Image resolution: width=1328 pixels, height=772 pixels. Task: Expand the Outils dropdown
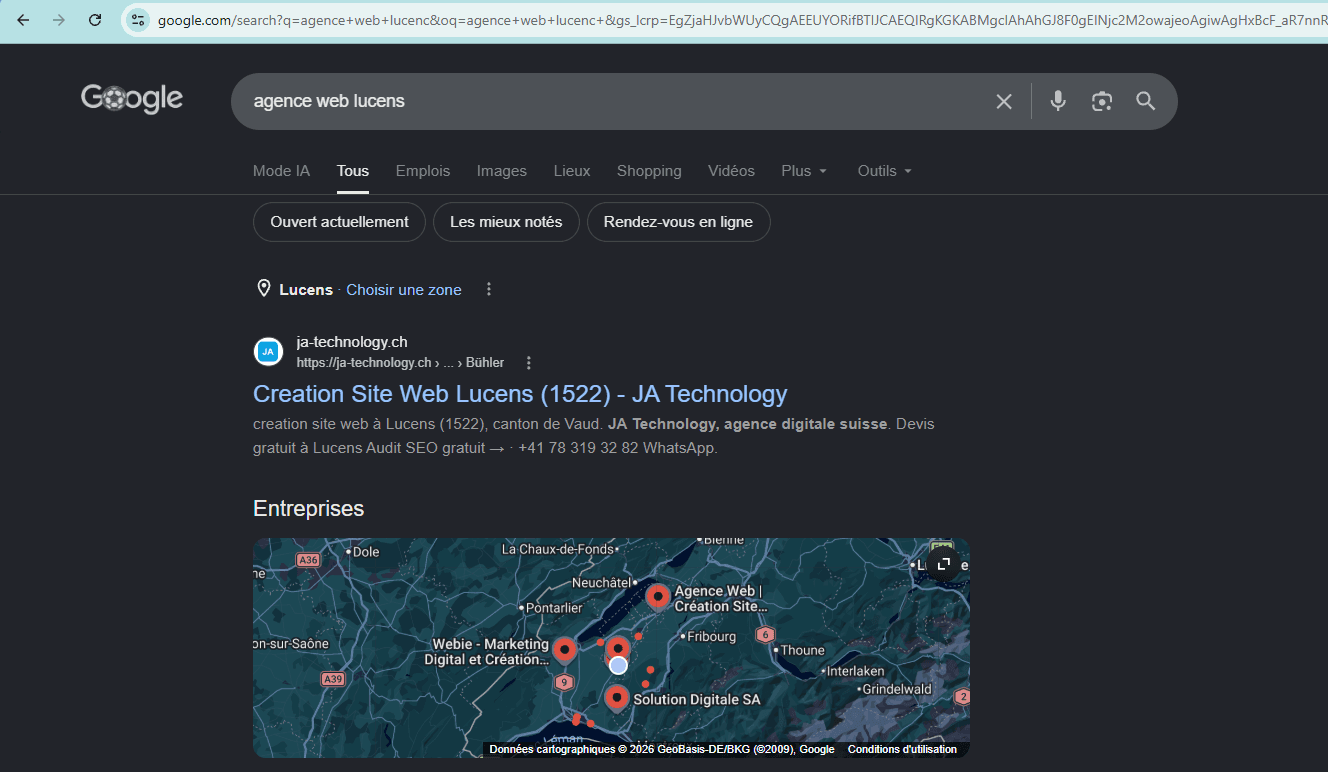[885, 171]
